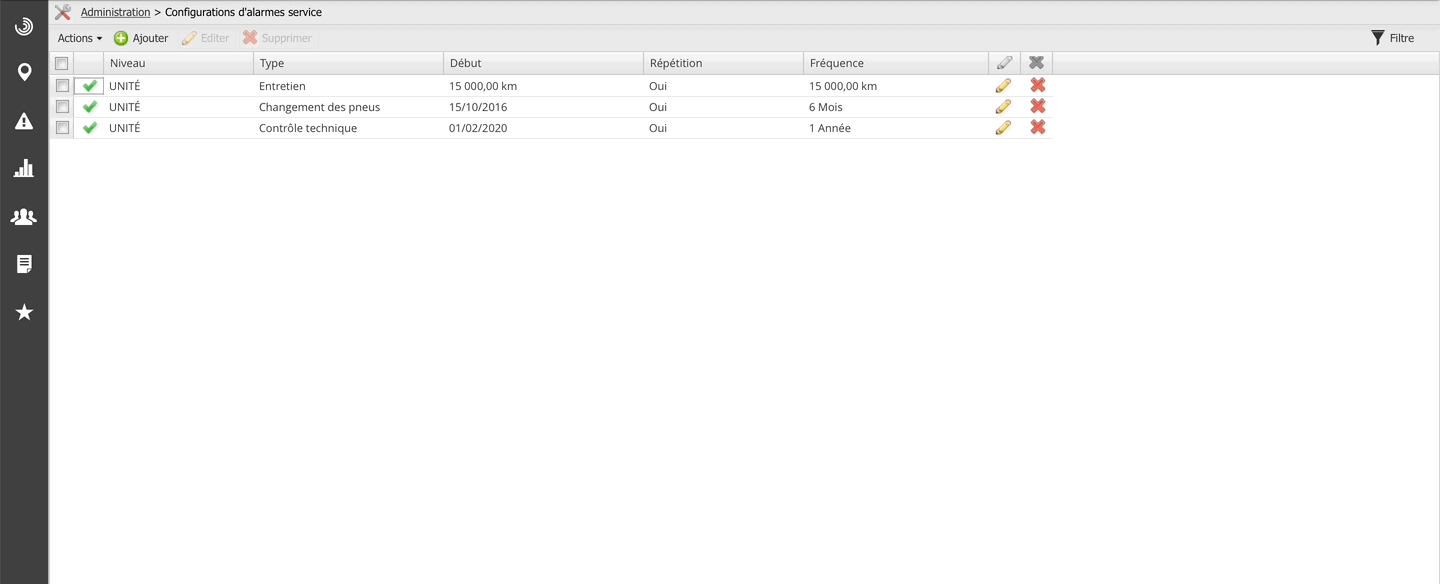Open the star favorites icon in sidebar
1440x584 pixels.
[24, 312]
